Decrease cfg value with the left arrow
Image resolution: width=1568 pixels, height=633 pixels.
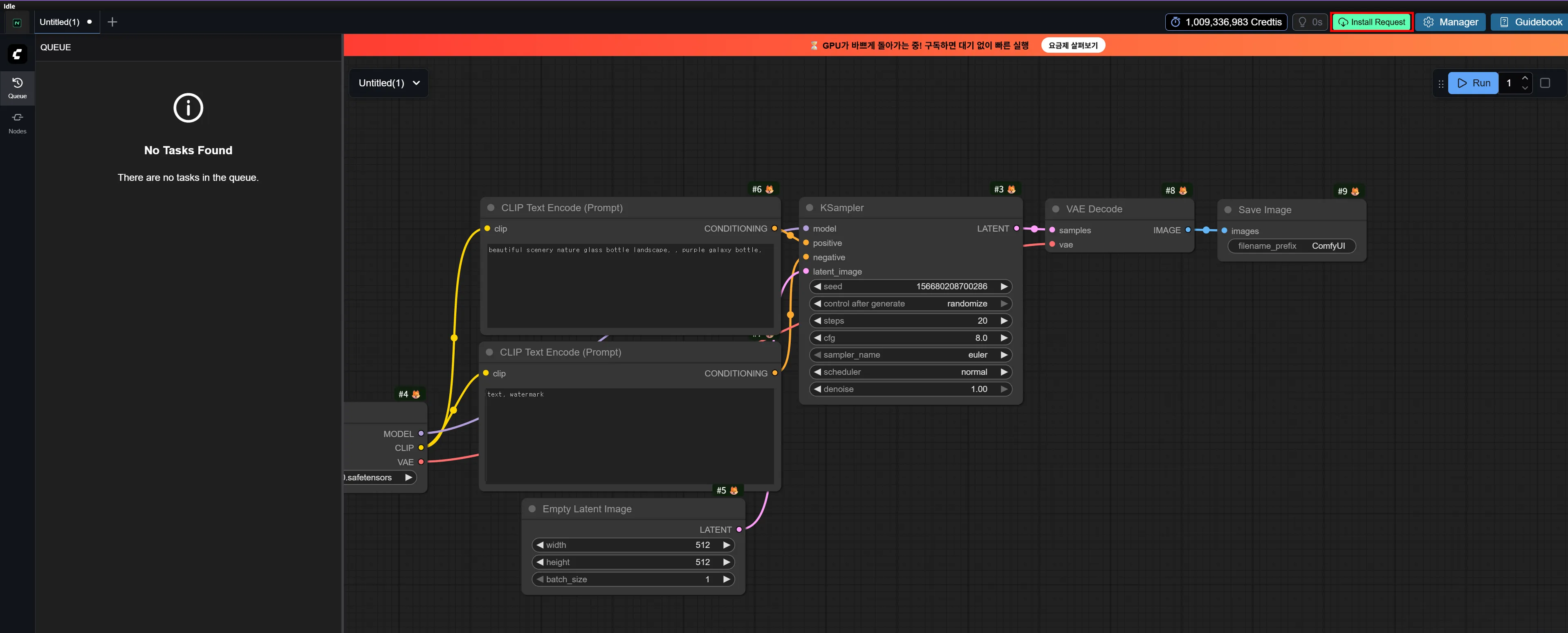[817, 338]
